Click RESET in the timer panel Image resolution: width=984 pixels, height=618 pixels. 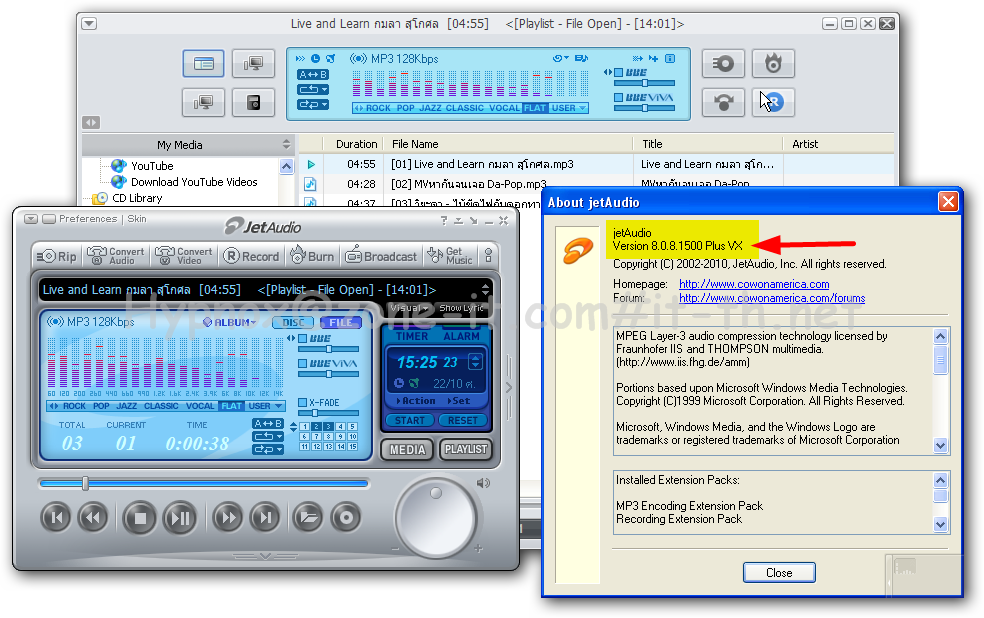pos(463,420)
